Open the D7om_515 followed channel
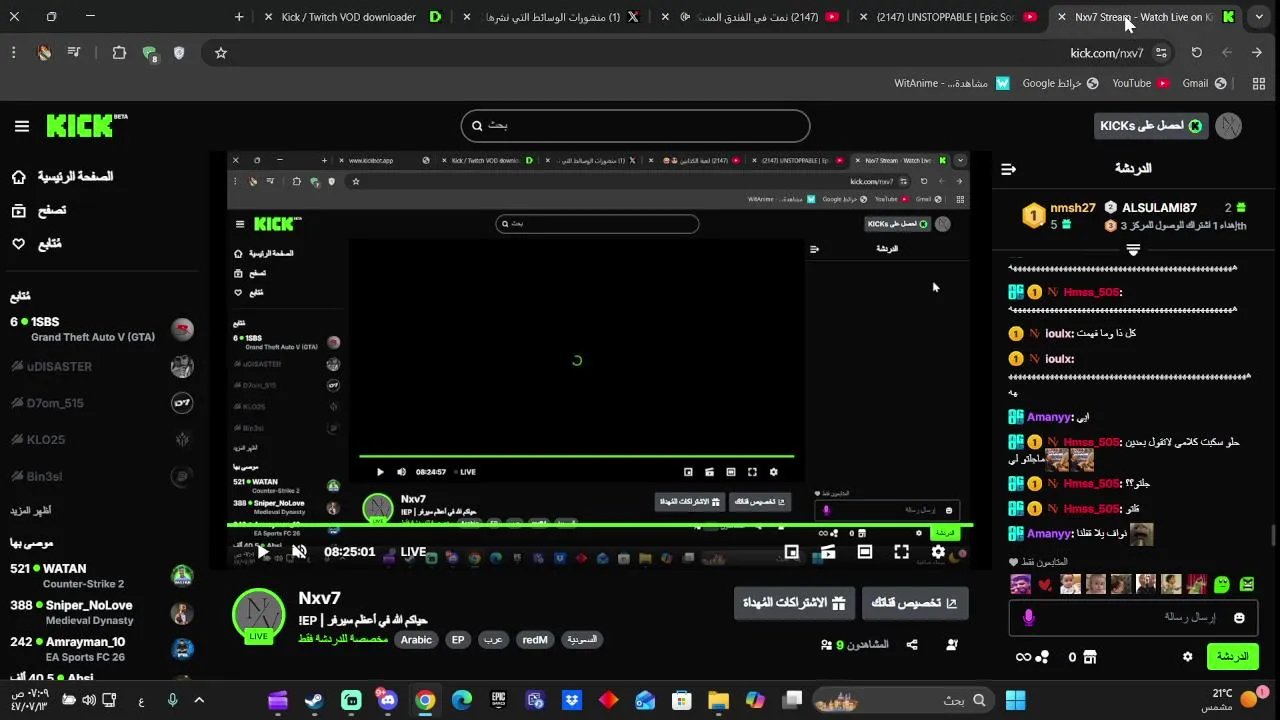 point(100,403)
